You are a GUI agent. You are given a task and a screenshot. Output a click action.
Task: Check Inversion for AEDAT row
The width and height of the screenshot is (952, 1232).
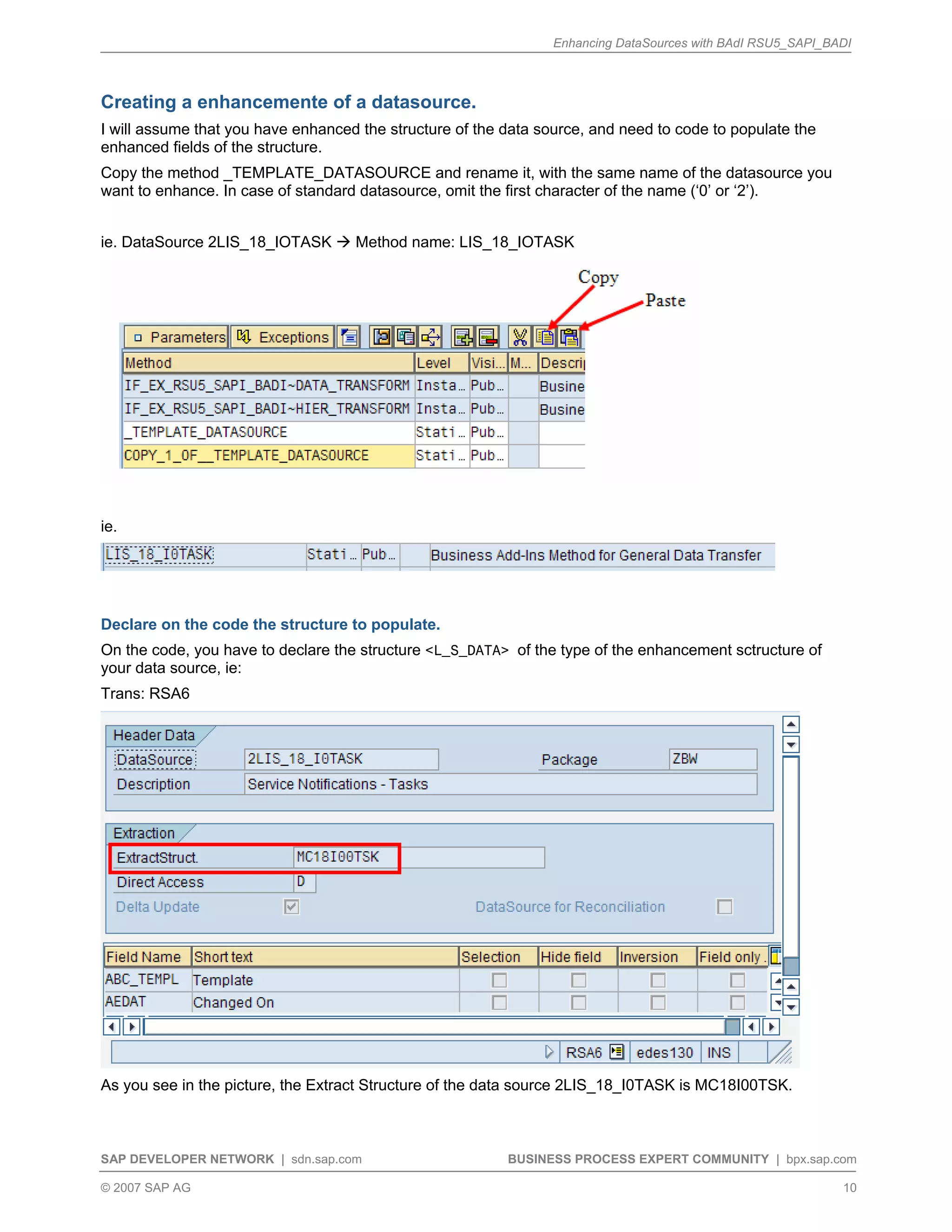[658, 1002]
